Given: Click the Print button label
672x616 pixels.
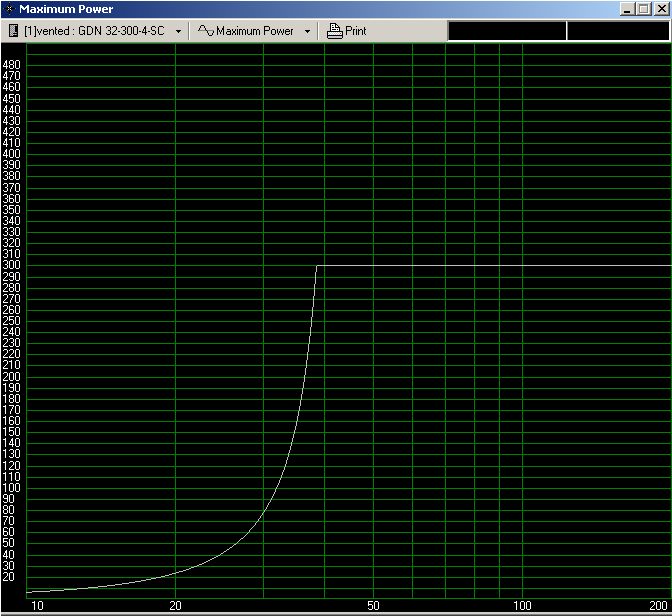Looking at the screenshot, I should click(x=356, y=31).
